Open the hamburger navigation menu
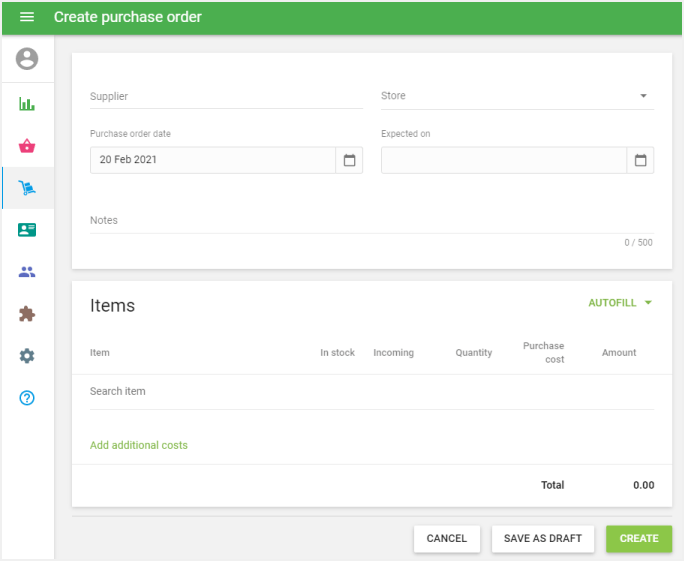 (x=27, y=17)
